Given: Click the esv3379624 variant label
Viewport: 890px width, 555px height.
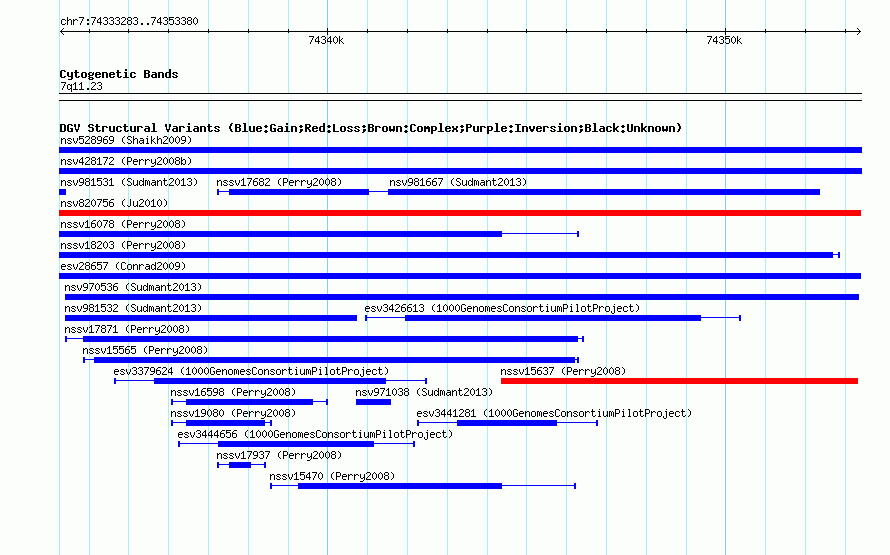Looking at the screenshot, I should click(251, 371).
